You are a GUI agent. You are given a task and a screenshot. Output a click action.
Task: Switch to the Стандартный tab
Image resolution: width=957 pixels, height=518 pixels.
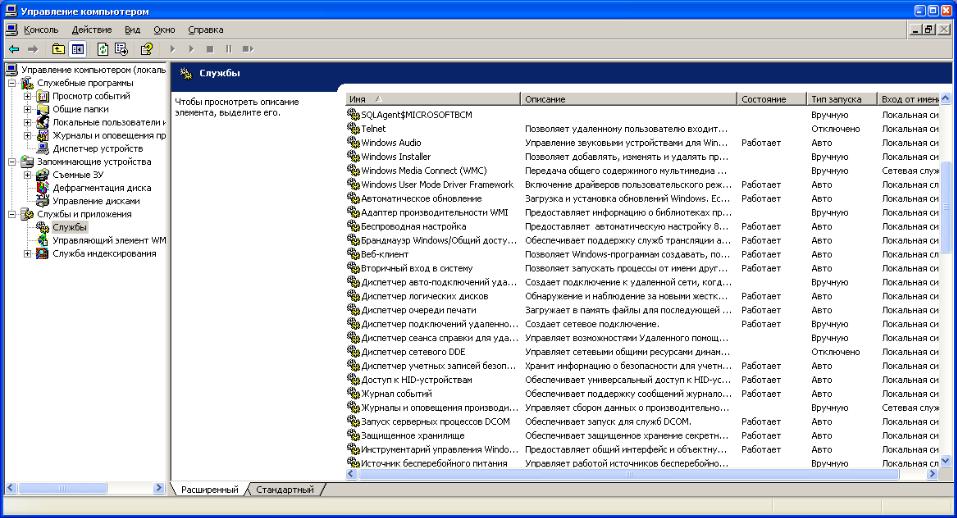click(284, 489)
